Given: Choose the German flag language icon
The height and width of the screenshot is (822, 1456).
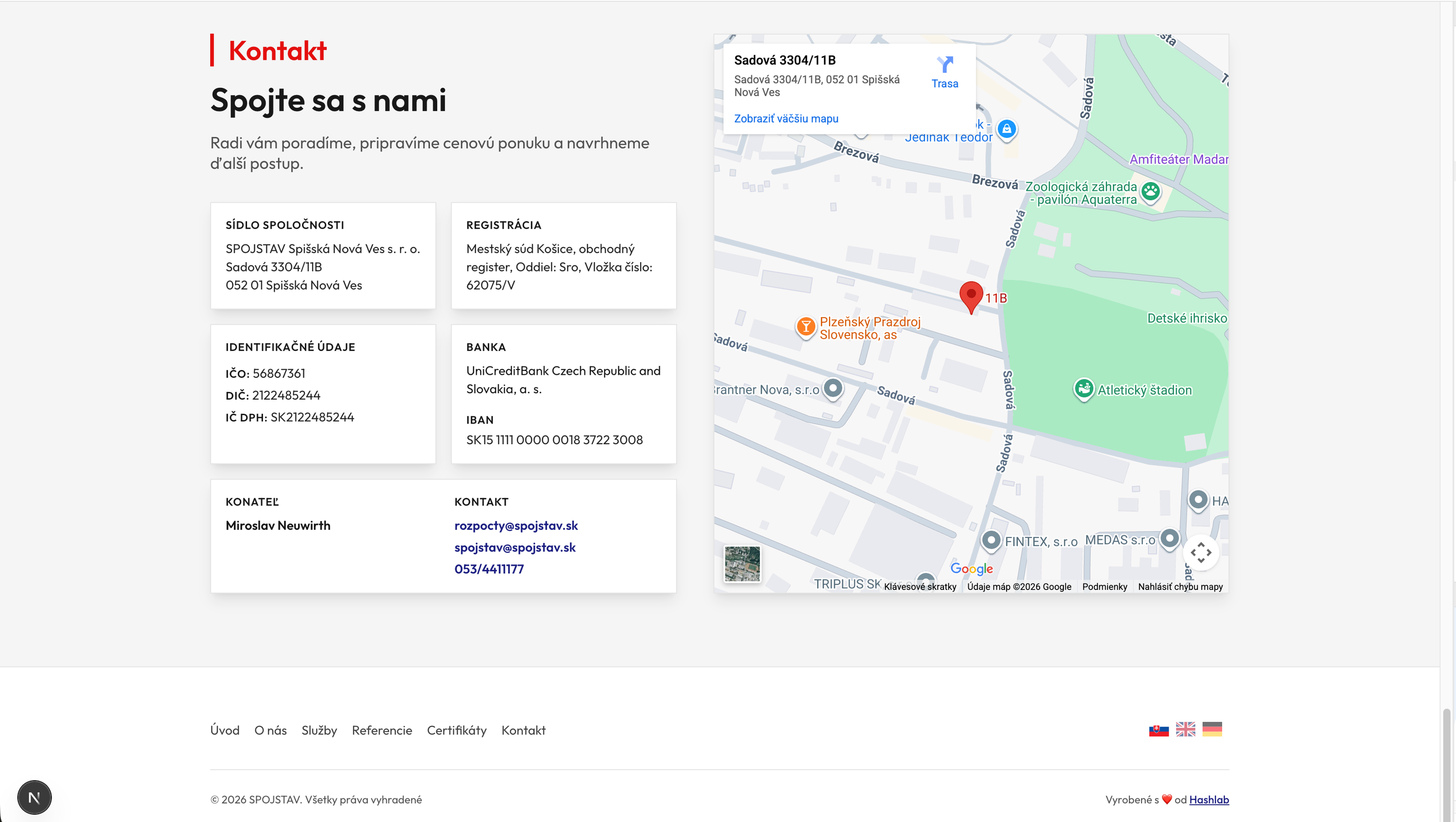Looking at the screenshot, I should click(1212, 730).
